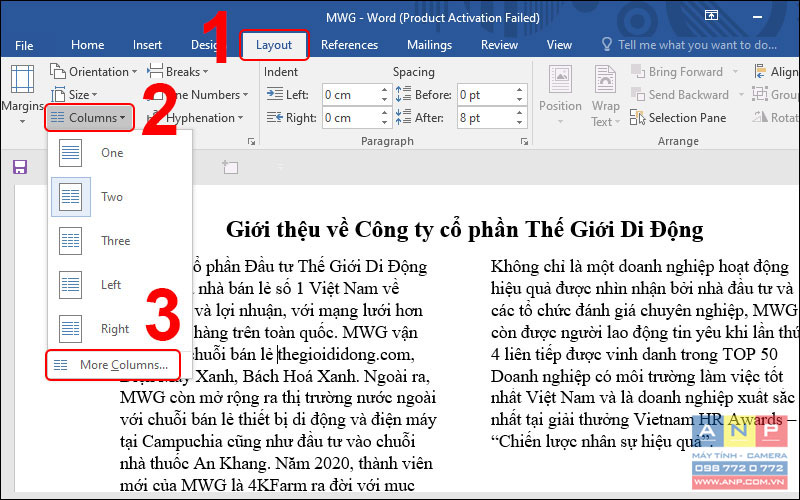The image size is (800, 500).
Task: Select the Two column layout icon
Action: [70, 197]
